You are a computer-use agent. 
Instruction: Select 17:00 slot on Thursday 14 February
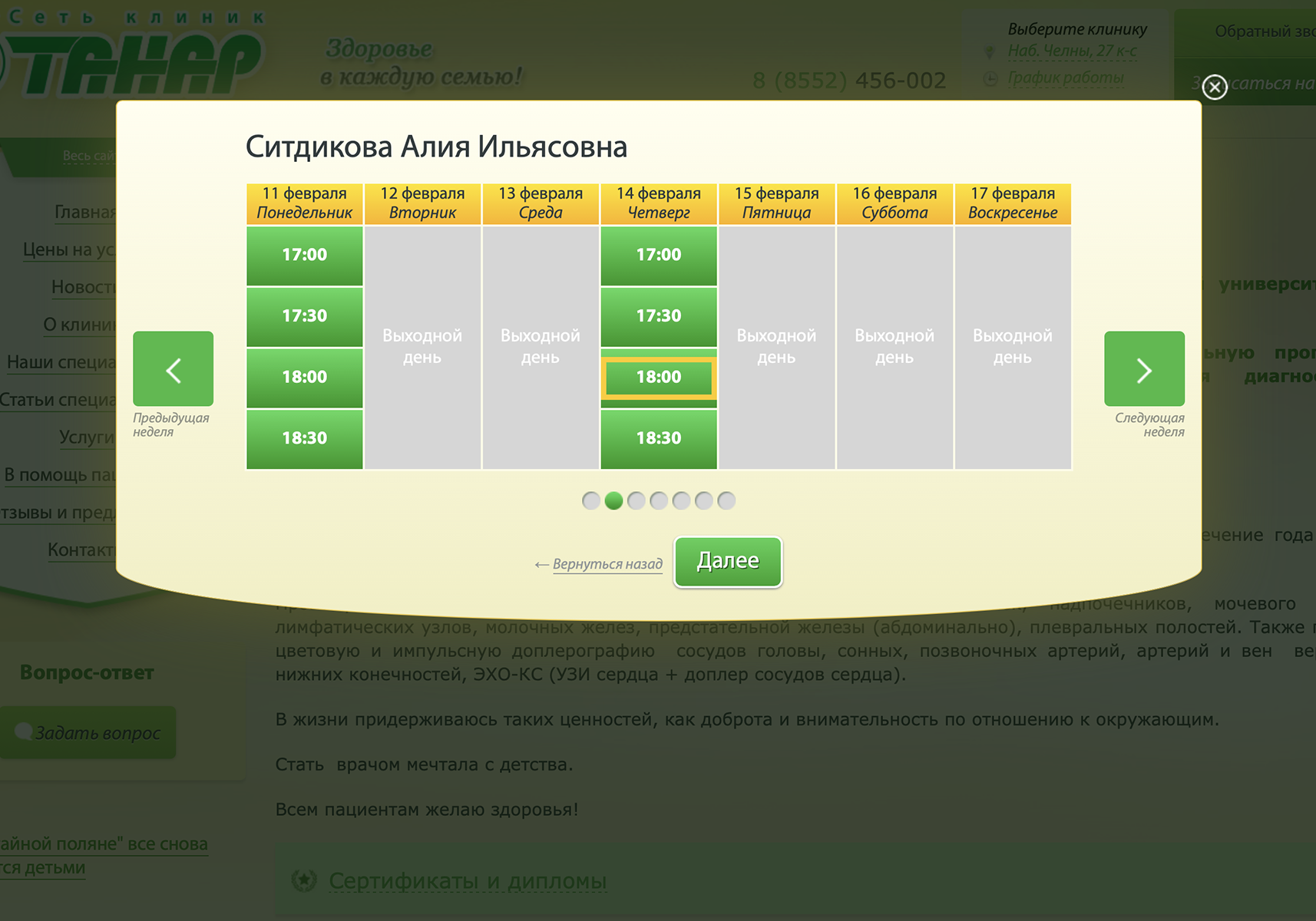(658, 255)
